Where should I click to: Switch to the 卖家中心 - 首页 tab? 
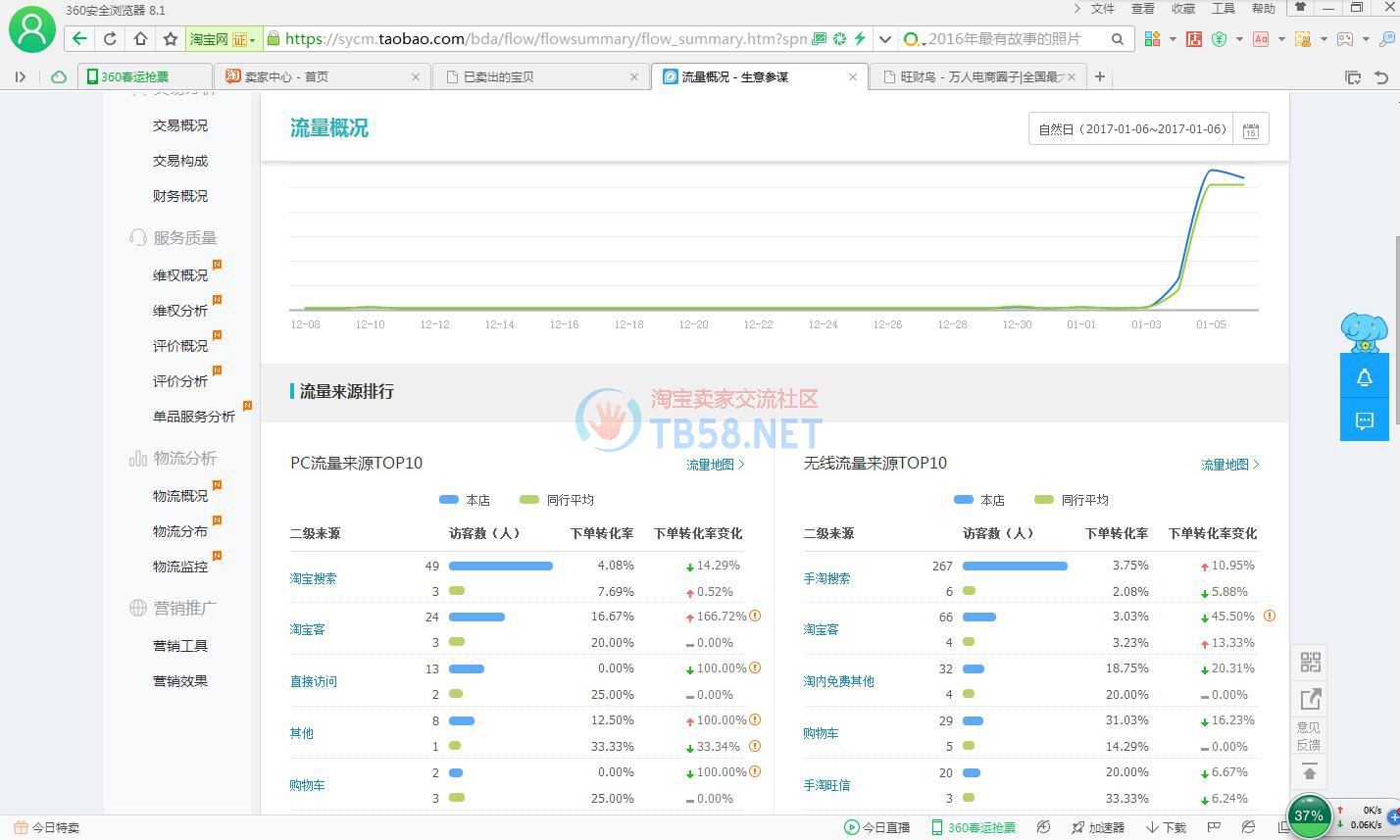[321, 76]
